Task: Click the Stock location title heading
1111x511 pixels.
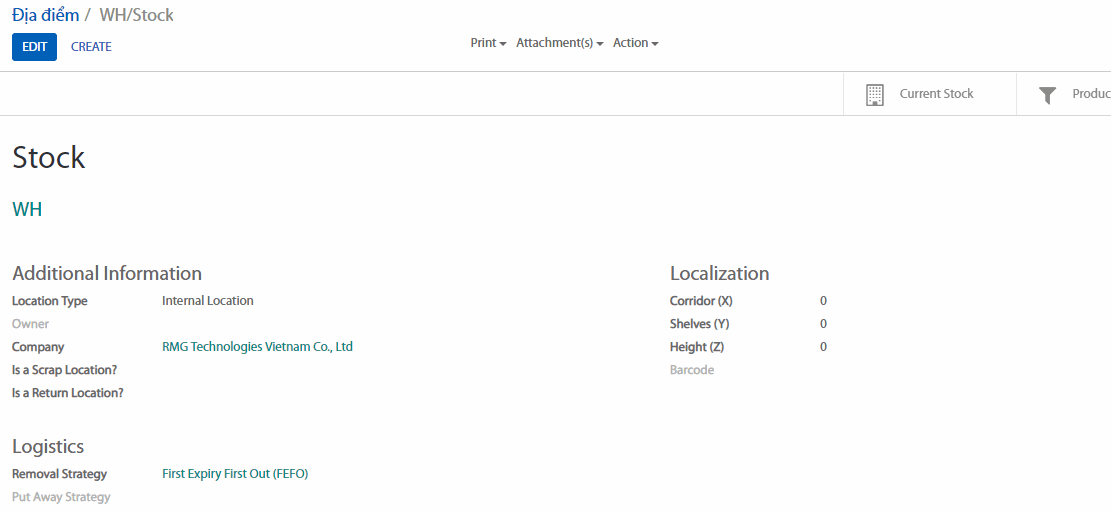Action: [x=49, y=158]
